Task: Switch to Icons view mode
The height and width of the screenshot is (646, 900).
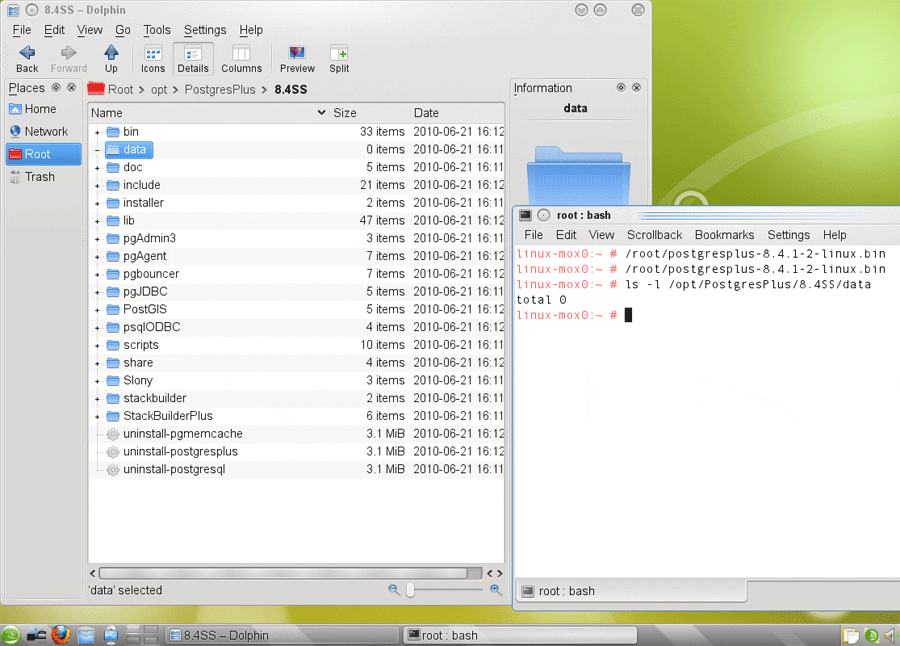Action: pyautogui.click(x=153, y=59)
